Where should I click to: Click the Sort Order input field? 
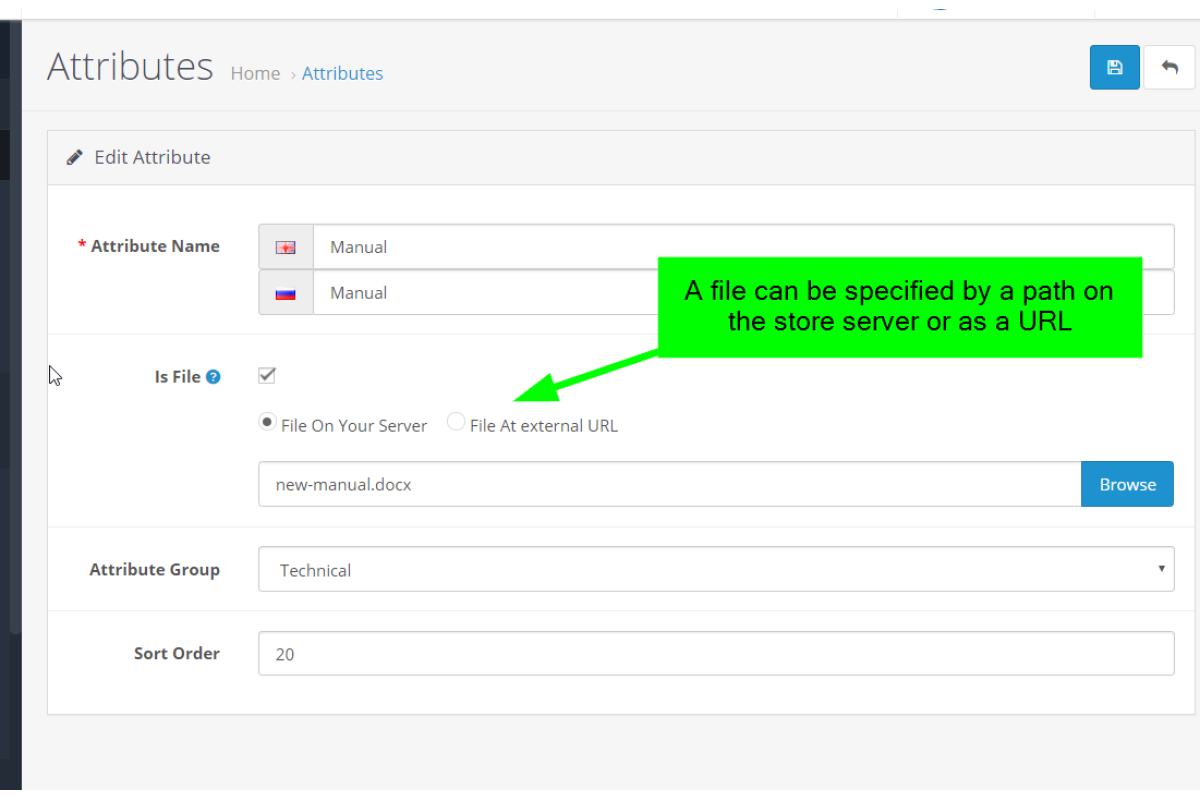(x=715, y=654)
